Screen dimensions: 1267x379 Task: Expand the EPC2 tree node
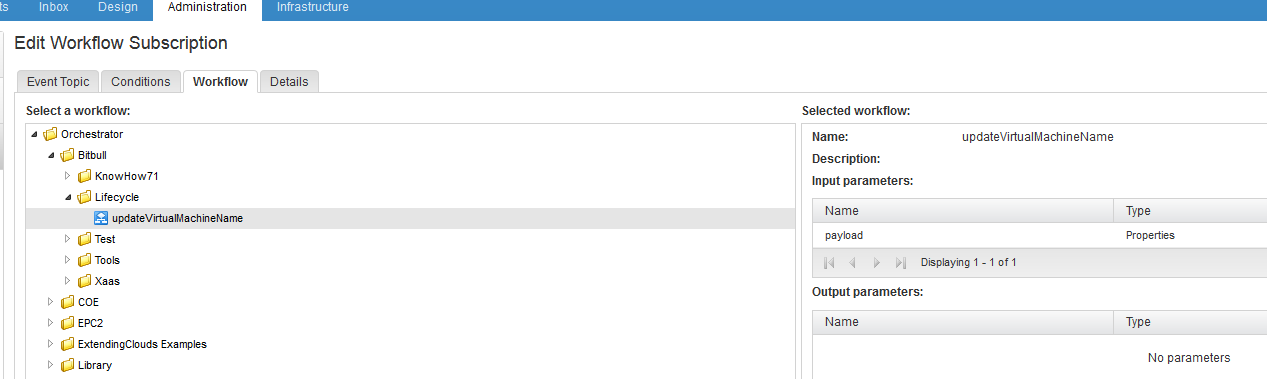coord(51,323)
